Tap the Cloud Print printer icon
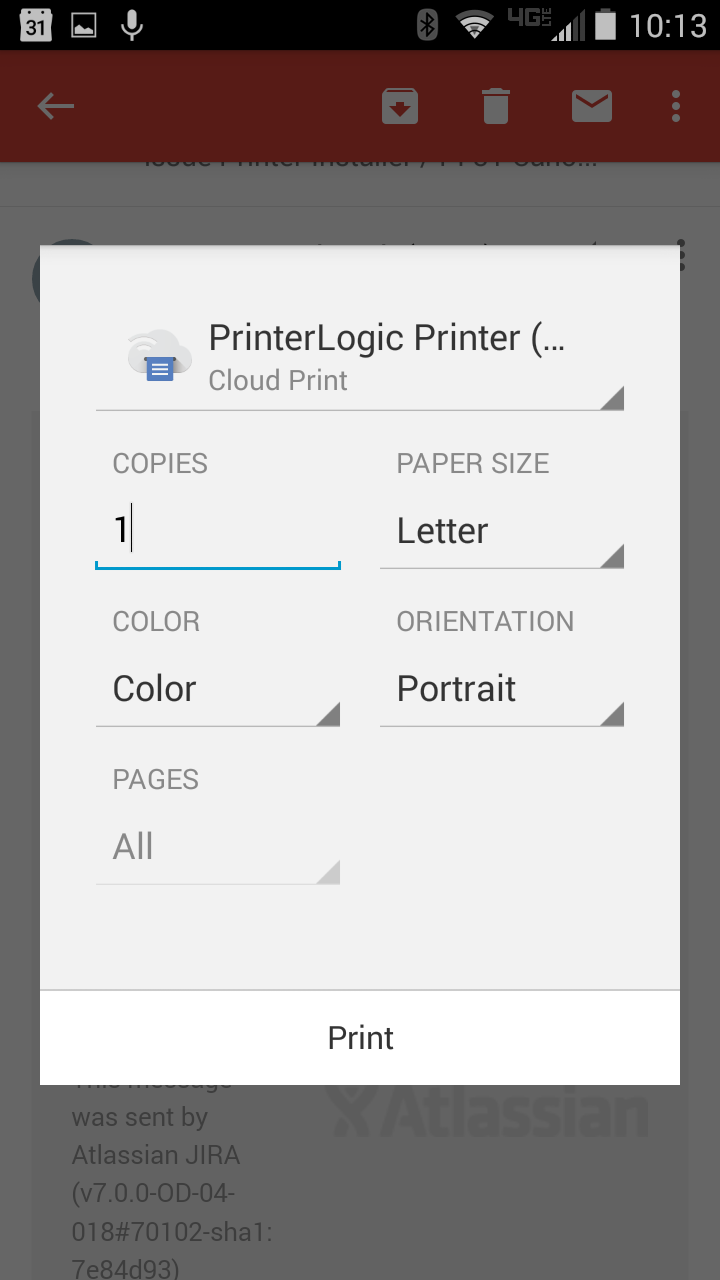Viewport: 720px width, 1280px height. click(159, 356)
